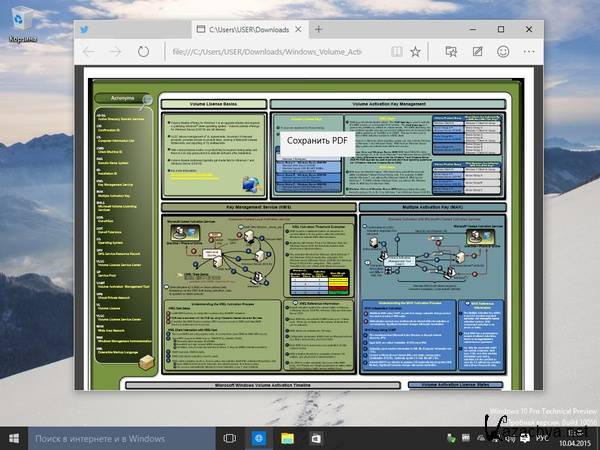Make a Web Note
The height and width of the screenshot is (450, 600).
pos(476,51)
